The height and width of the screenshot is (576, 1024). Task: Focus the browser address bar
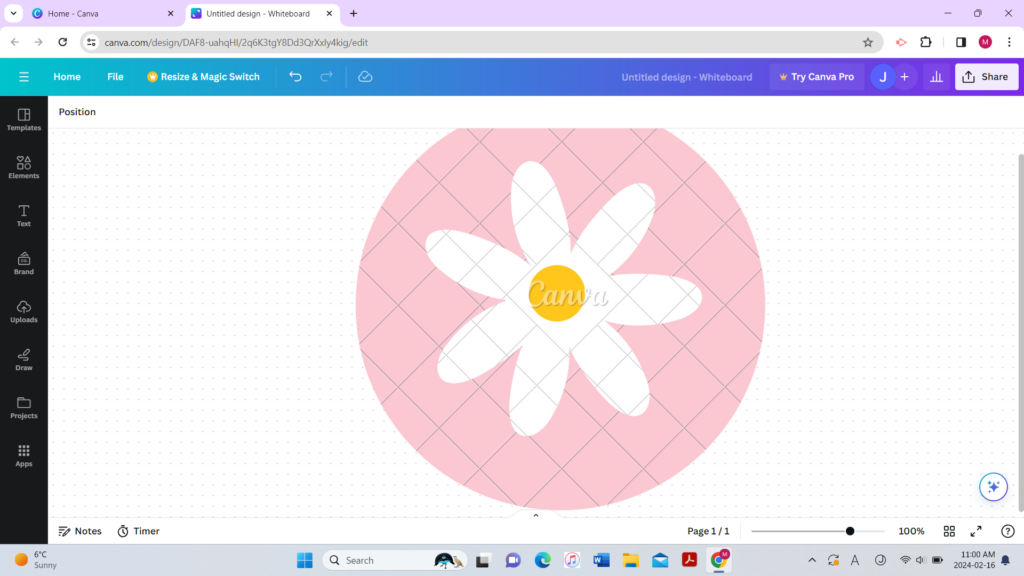pos(480,42)
